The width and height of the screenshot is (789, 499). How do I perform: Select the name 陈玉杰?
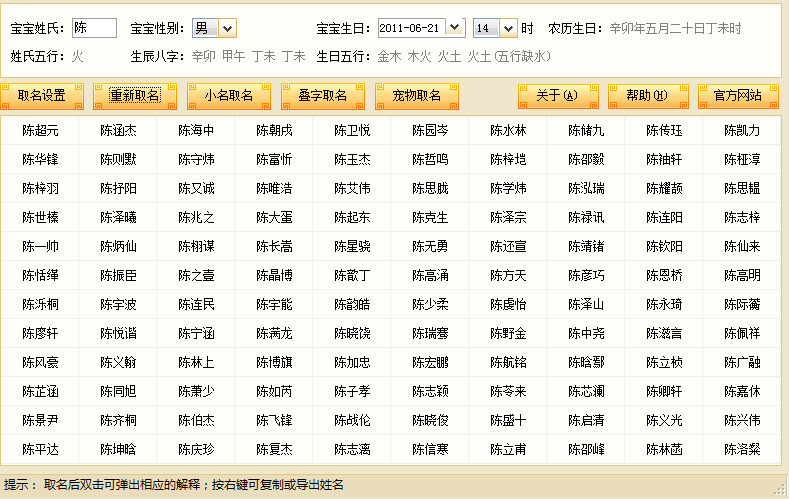pos(352,159)
